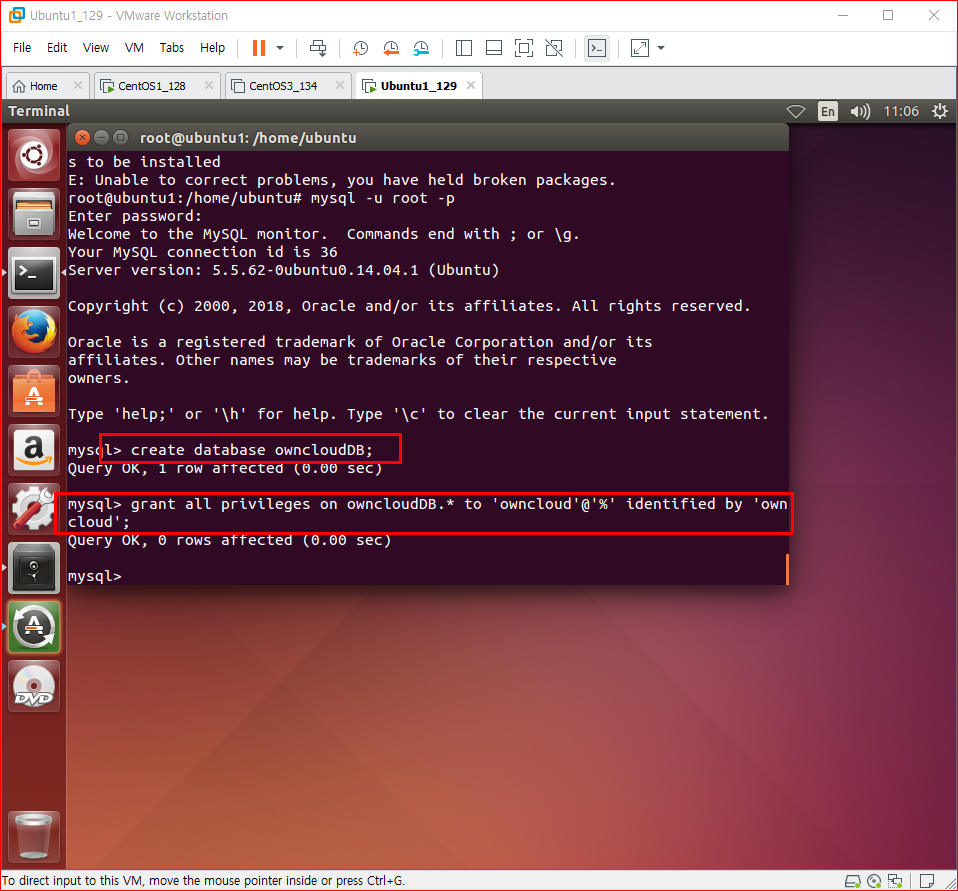Image resolution: width=958 pixels, height=891 pixels.
Task: Select the Ubuntu1_129 tab
Action: pos(418,86)
